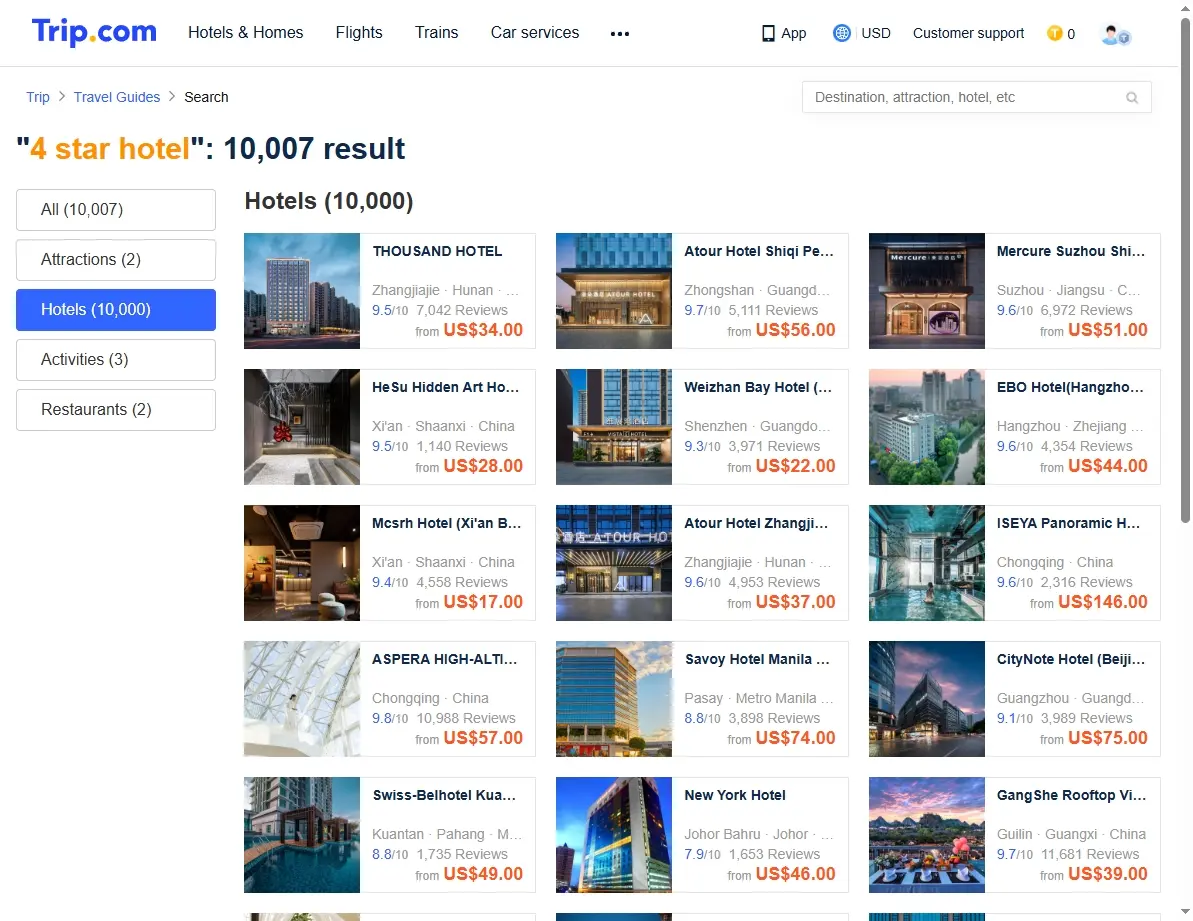This screenshot has height=921, width=1193.
Task: Click the US$34.00 price
Action: tap(483, 330)
